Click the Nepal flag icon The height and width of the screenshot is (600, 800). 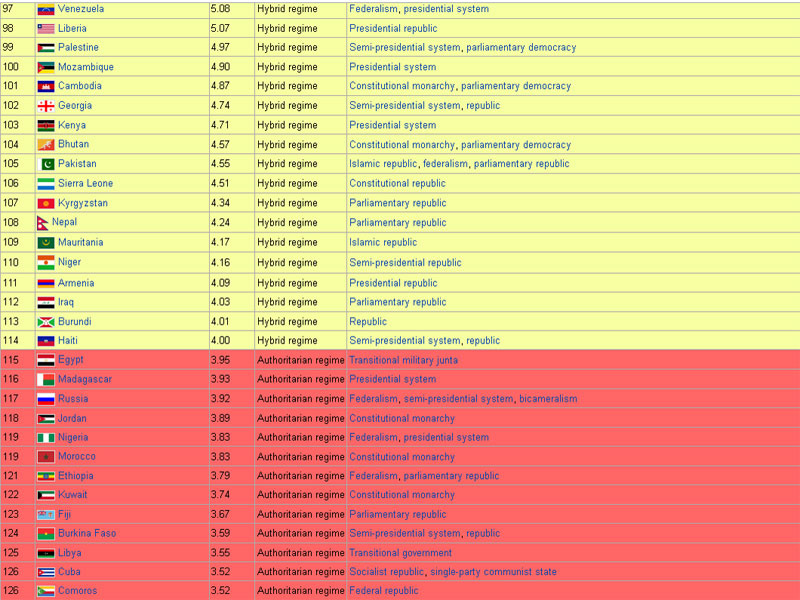point(42,223)
